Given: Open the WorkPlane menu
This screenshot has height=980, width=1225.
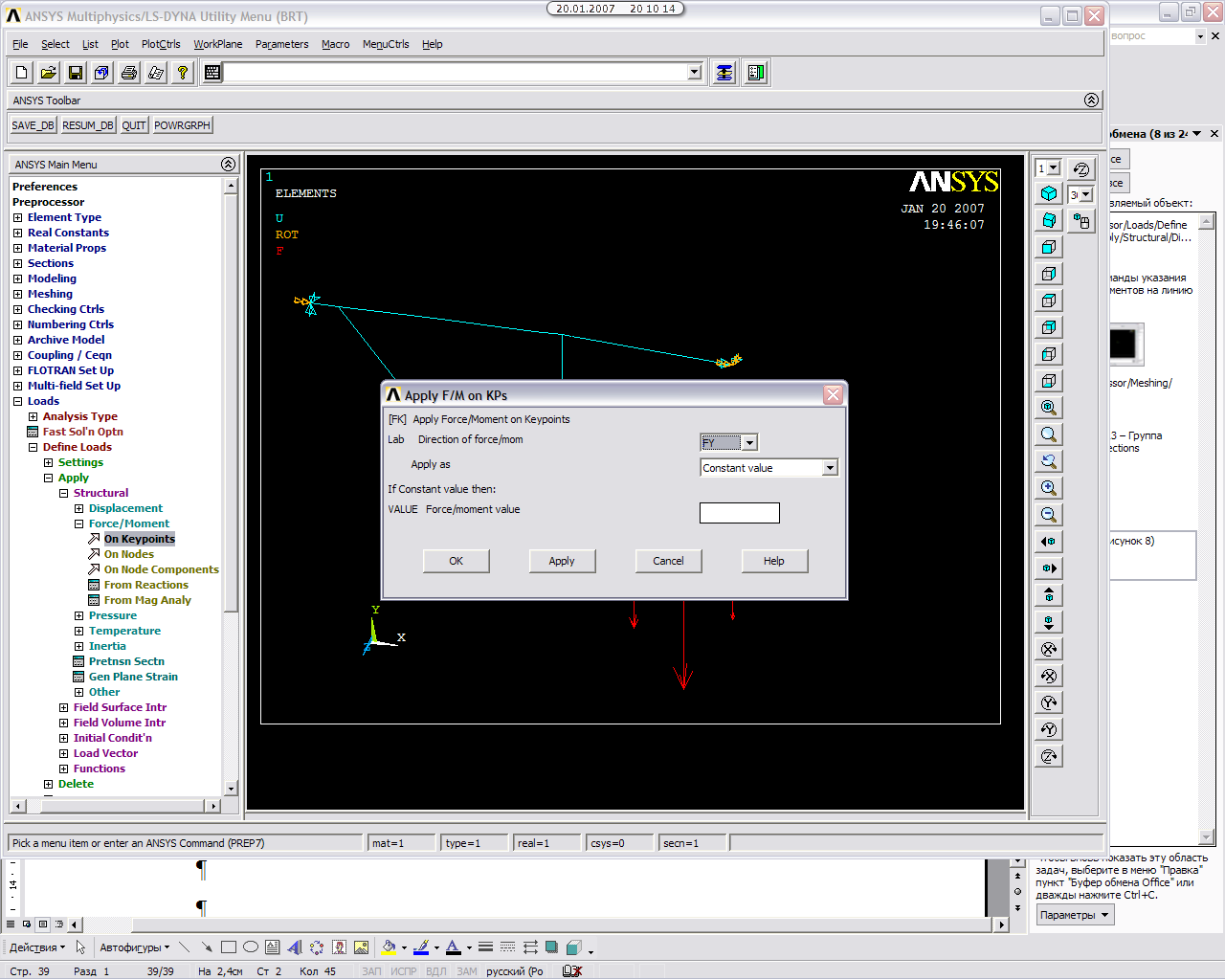Looking at the screenshot, I should (218, 44).
